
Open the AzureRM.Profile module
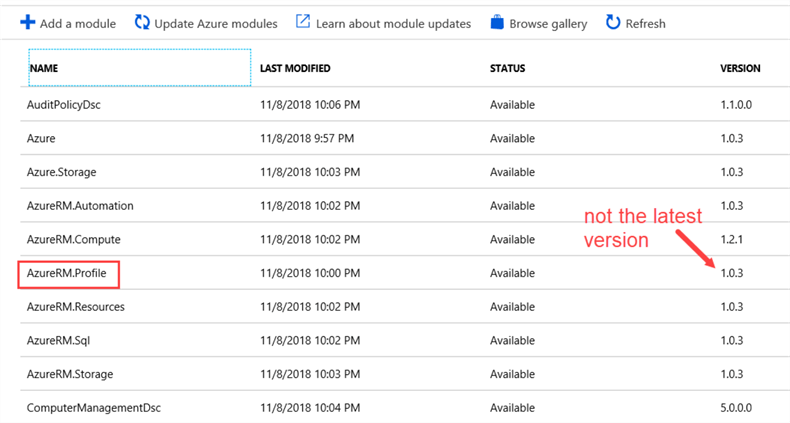67,273
